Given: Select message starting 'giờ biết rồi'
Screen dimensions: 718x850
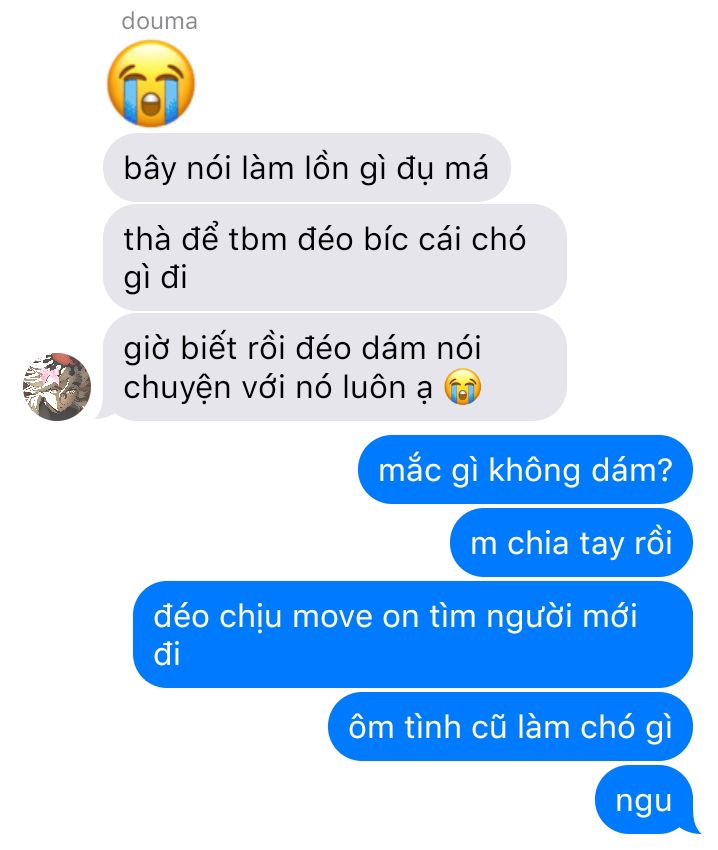Looking at the screenshot, I should tap(335, 367).
